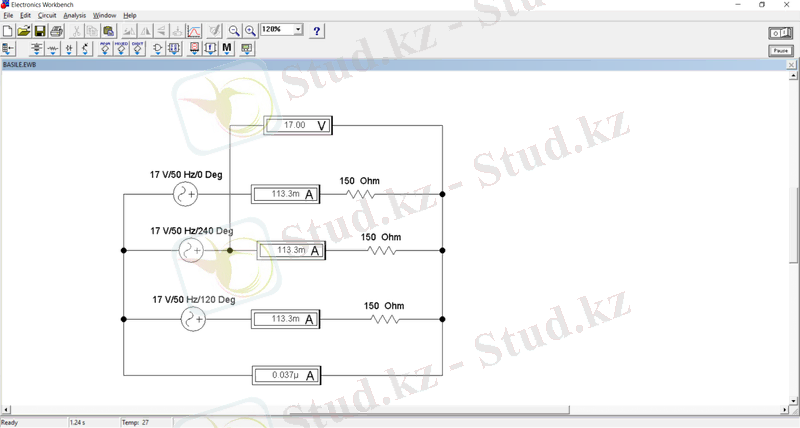Select the ammeter reading 0.037µ

[287, 375]
